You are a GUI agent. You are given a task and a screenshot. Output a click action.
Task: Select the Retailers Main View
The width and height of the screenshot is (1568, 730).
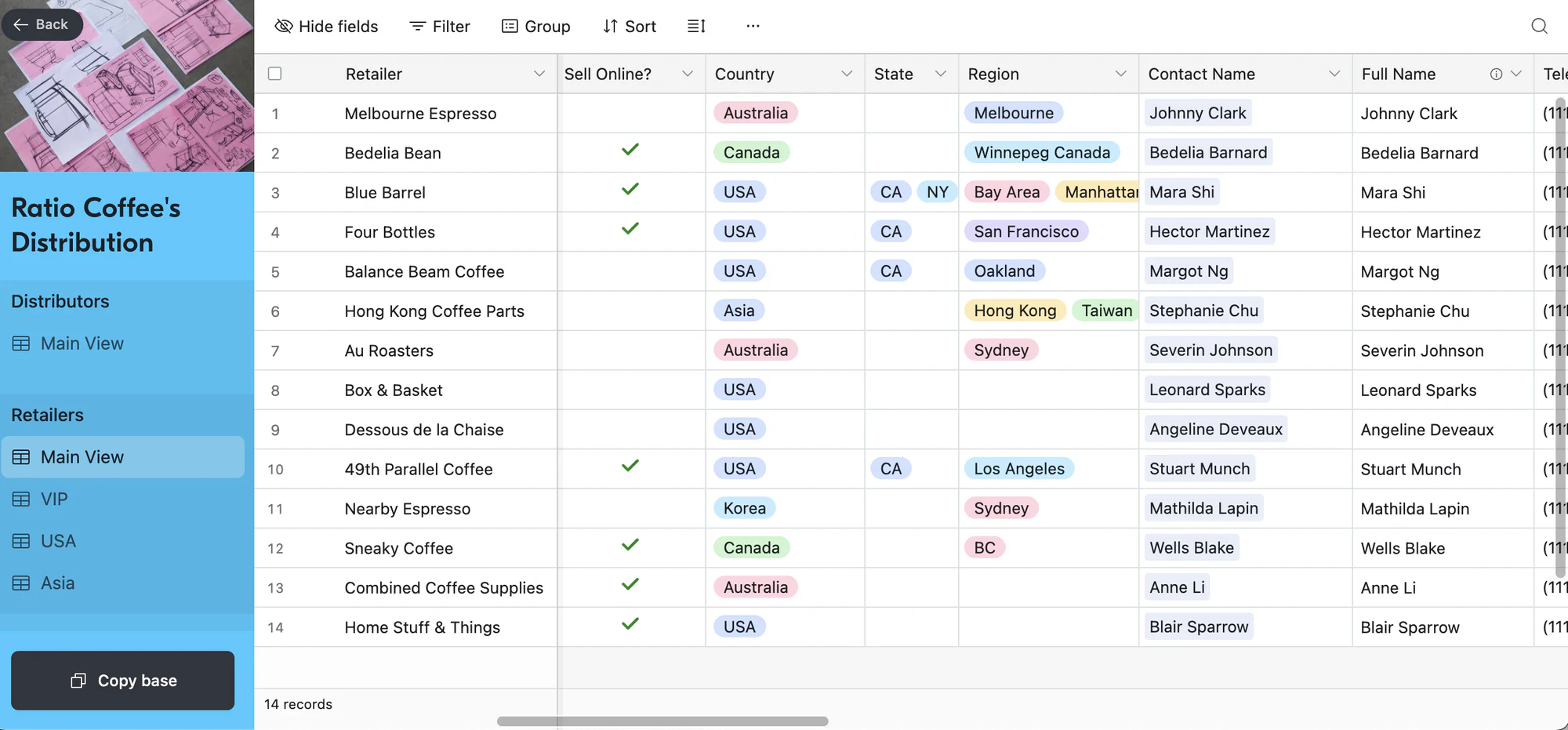click(123, 457)
